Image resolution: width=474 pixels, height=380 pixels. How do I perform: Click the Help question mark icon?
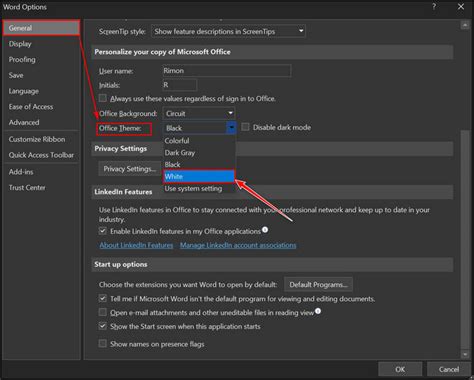point(434,7)
